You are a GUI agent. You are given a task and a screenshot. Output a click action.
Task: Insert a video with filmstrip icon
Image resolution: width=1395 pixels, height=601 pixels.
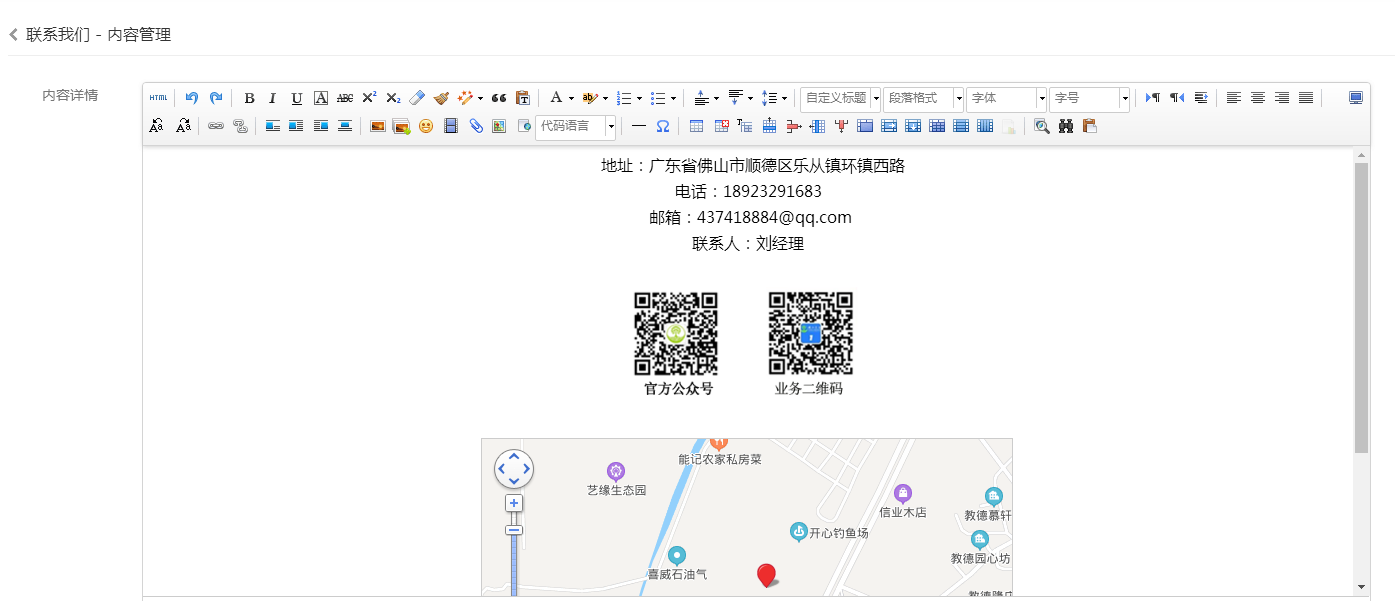451,126
